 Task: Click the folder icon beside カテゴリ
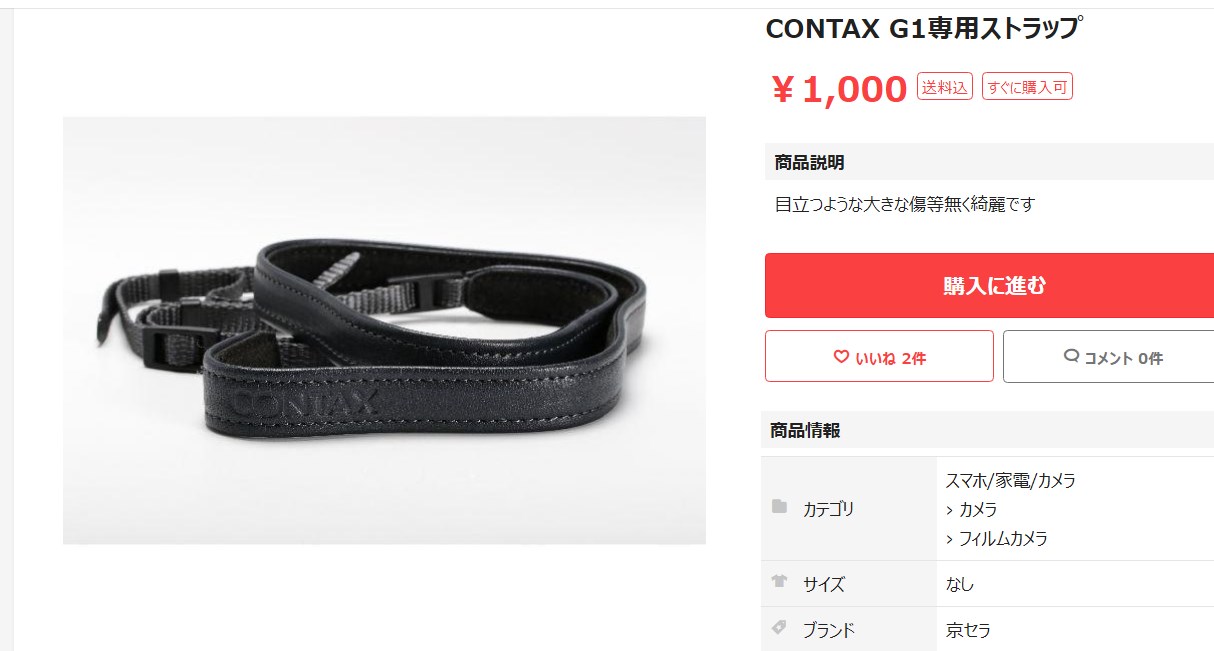click(x=779, y=507)
